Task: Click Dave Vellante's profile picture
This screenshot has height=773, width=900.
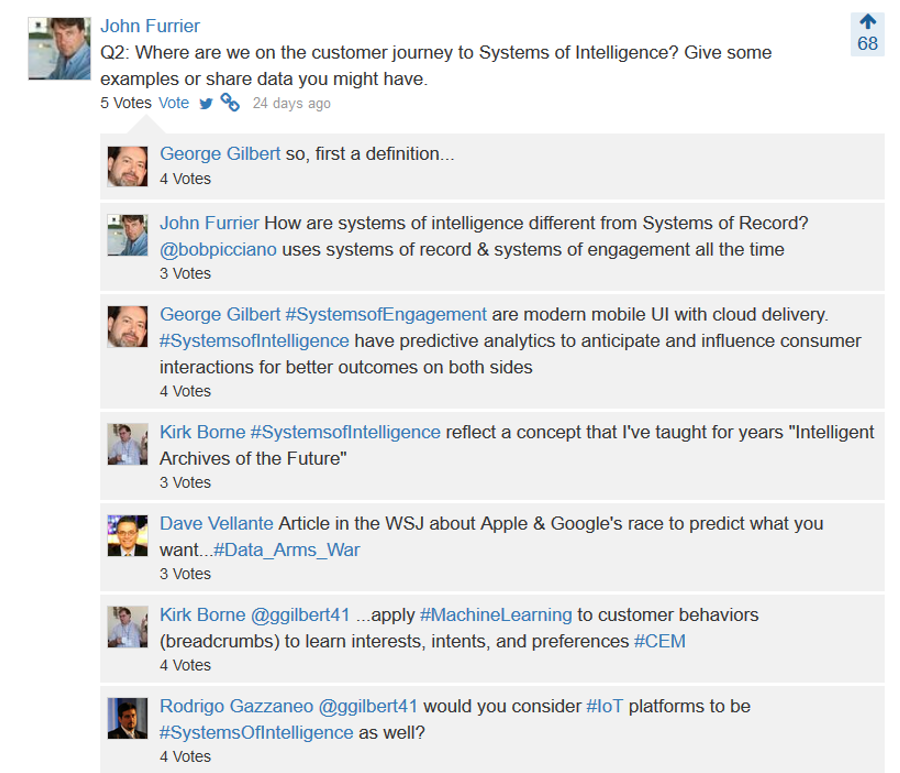Action: (x=127, y=535)
